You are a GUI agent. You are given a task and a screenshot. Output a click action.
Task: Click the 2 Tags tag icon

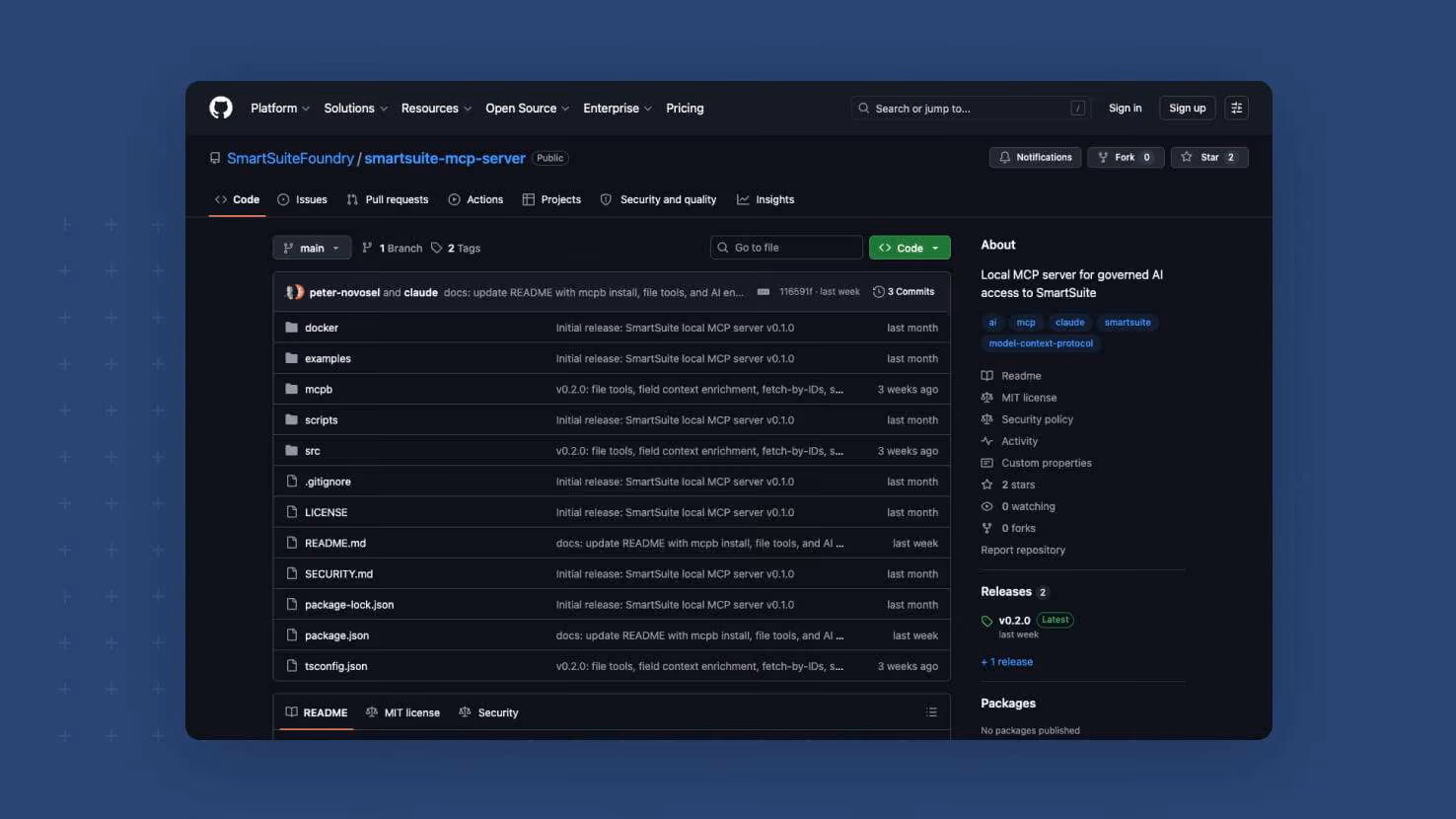[437, 248]
